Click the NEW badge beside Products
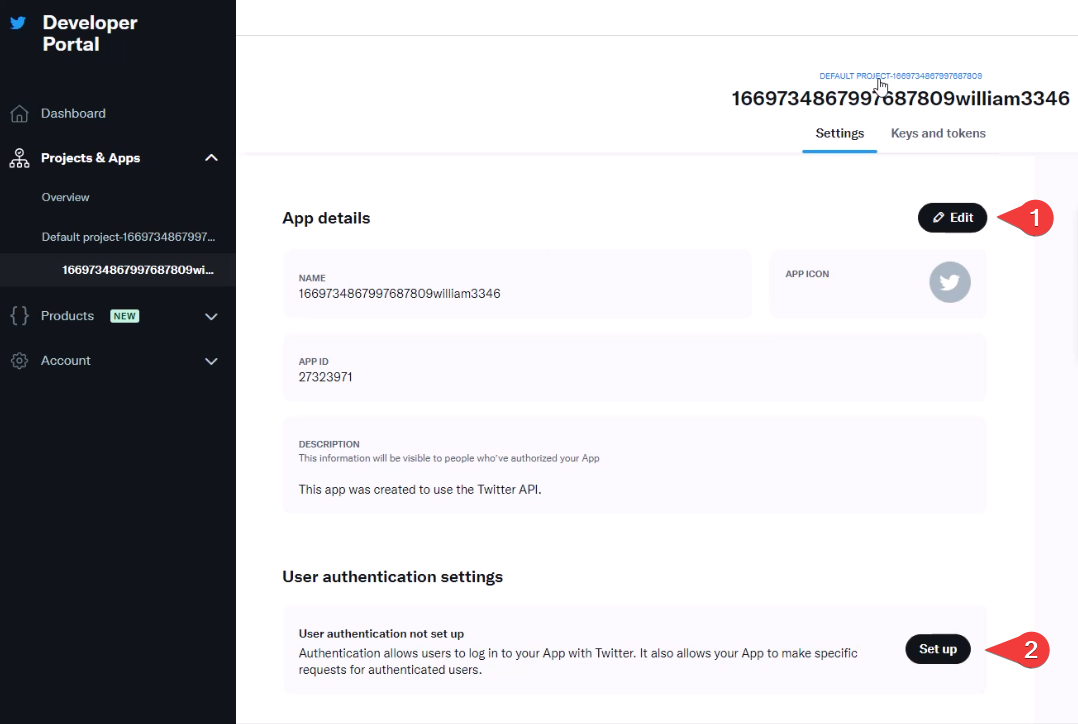The height and width of the screenshot is (724, 1078). (x=124, y=316)
